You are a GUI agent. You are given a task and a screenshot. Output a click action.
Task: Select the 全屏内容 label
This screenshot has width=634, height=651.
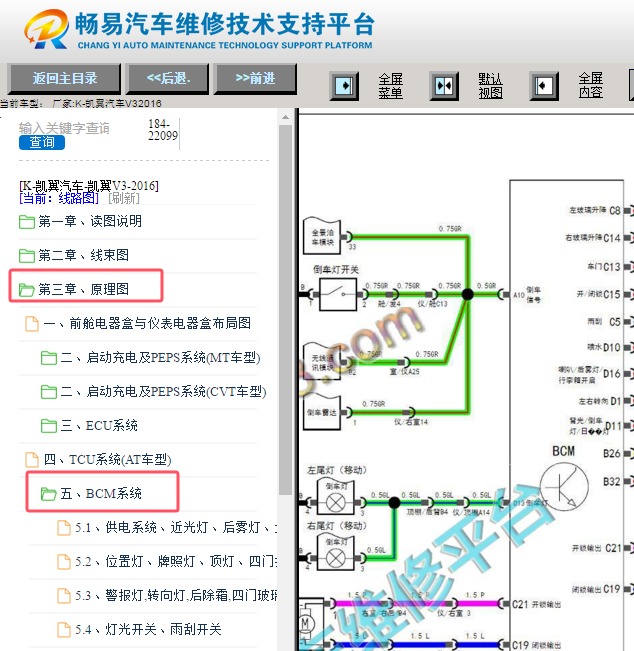click(590, 85)
